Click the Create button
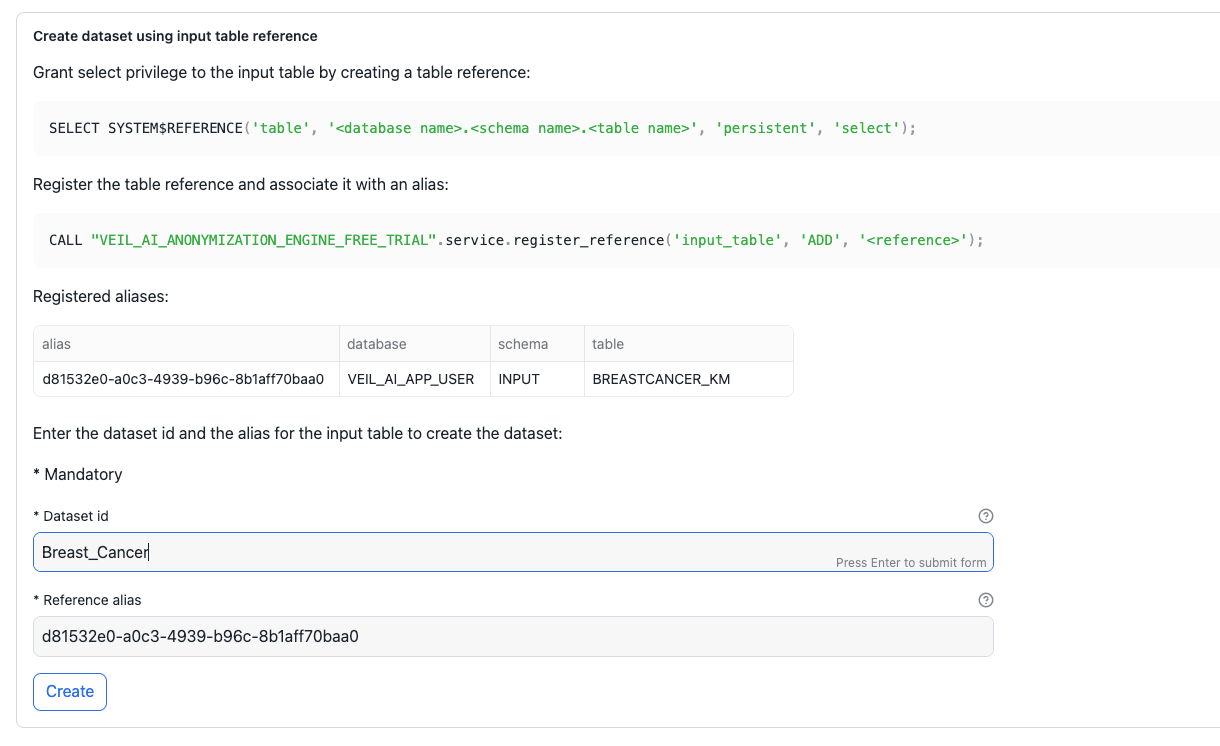1220x746 pixels. [70, 692]
